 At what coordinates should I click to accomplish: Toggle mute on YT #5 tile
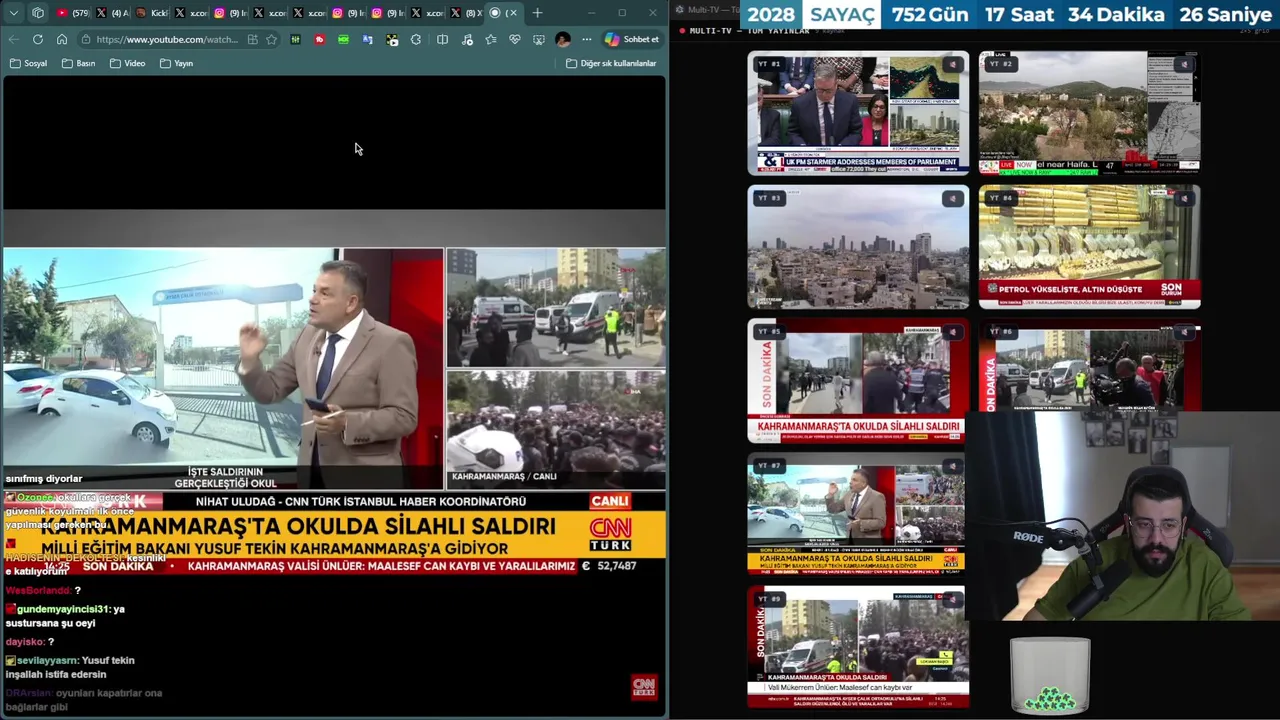pyautogui.click(x=951, y=332)
